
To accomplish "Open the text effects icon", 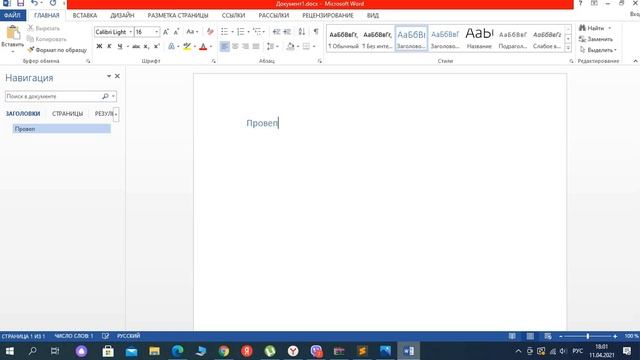I will [x=171, y=47].
